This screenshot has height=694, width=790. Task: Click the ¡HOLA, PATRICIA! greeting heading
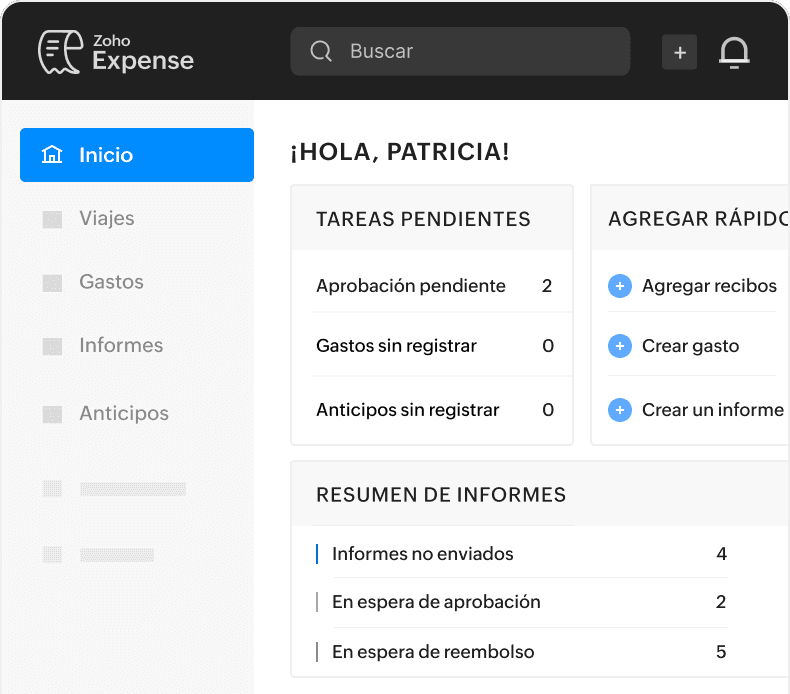pyautogui.click(x=400, y=152)
